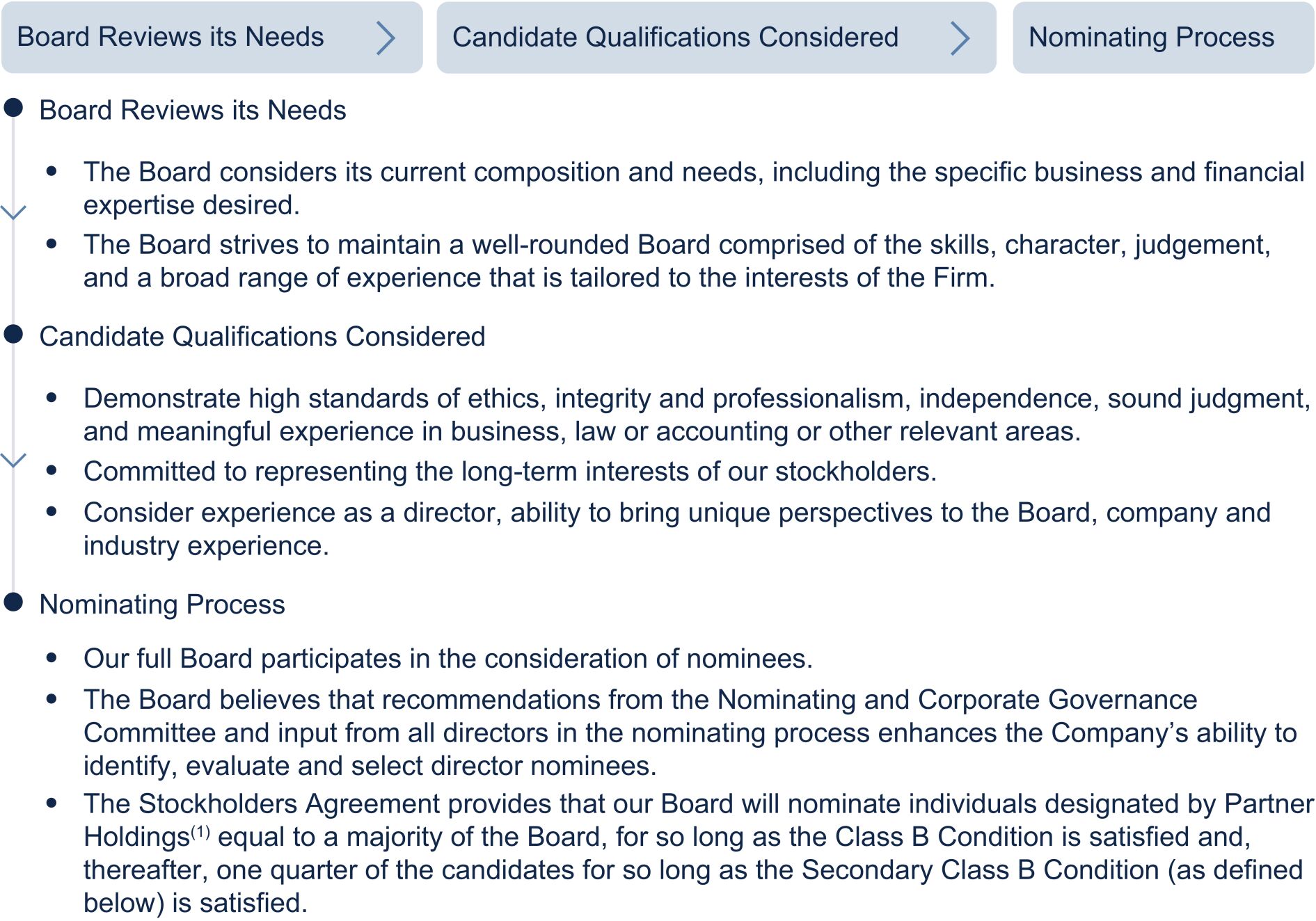This screenshot has width=1316, height=921.
Task: Click bullet about long-term interests of stockholders
Action: pos(510,472)
